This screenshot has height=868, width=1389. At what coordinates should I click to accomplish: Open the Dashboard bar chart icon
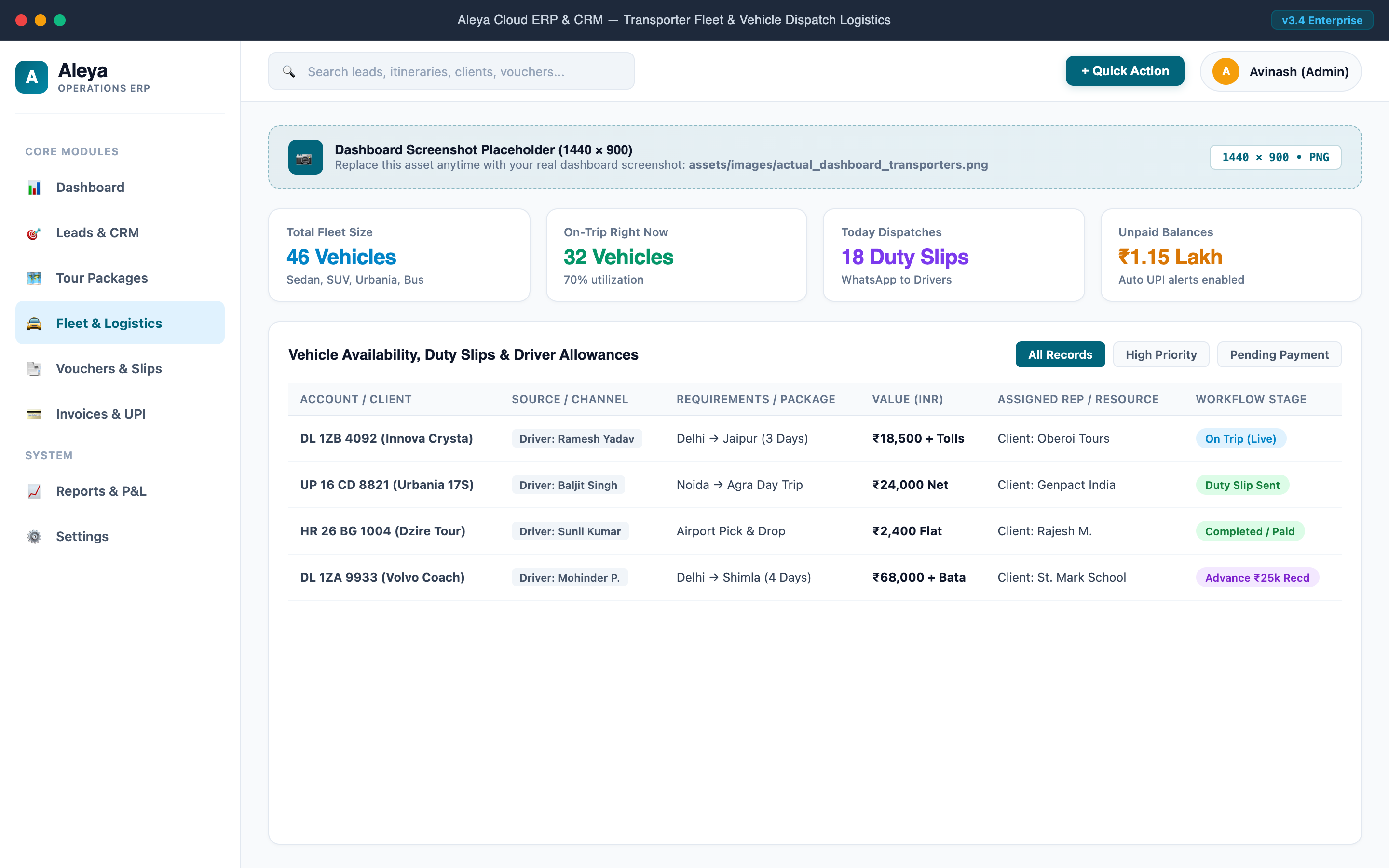click(34, 188)
